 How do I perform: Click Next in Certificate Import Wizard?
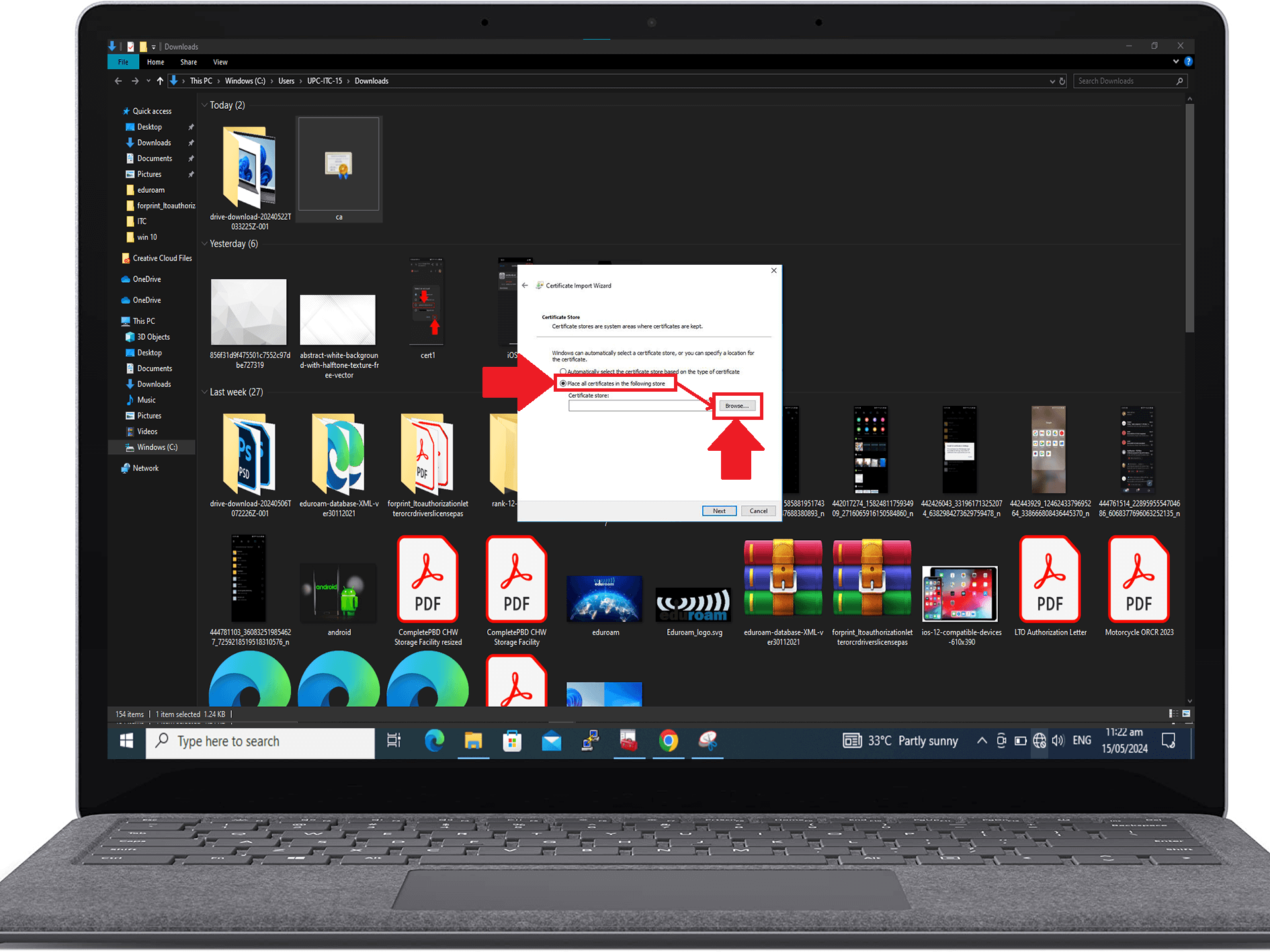tap(719, 511)
